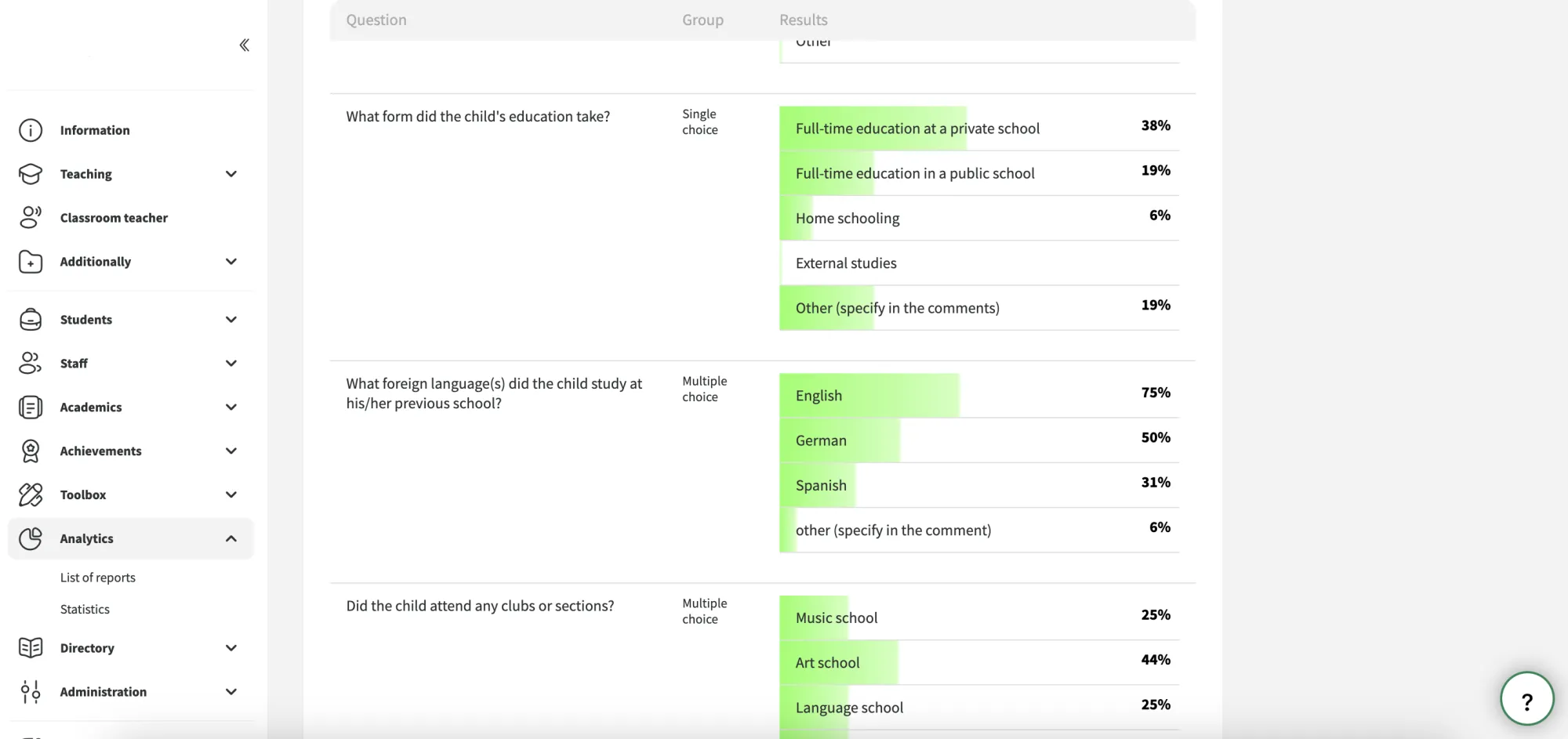Expand the Additionally section chevron

tap(231, 262)
